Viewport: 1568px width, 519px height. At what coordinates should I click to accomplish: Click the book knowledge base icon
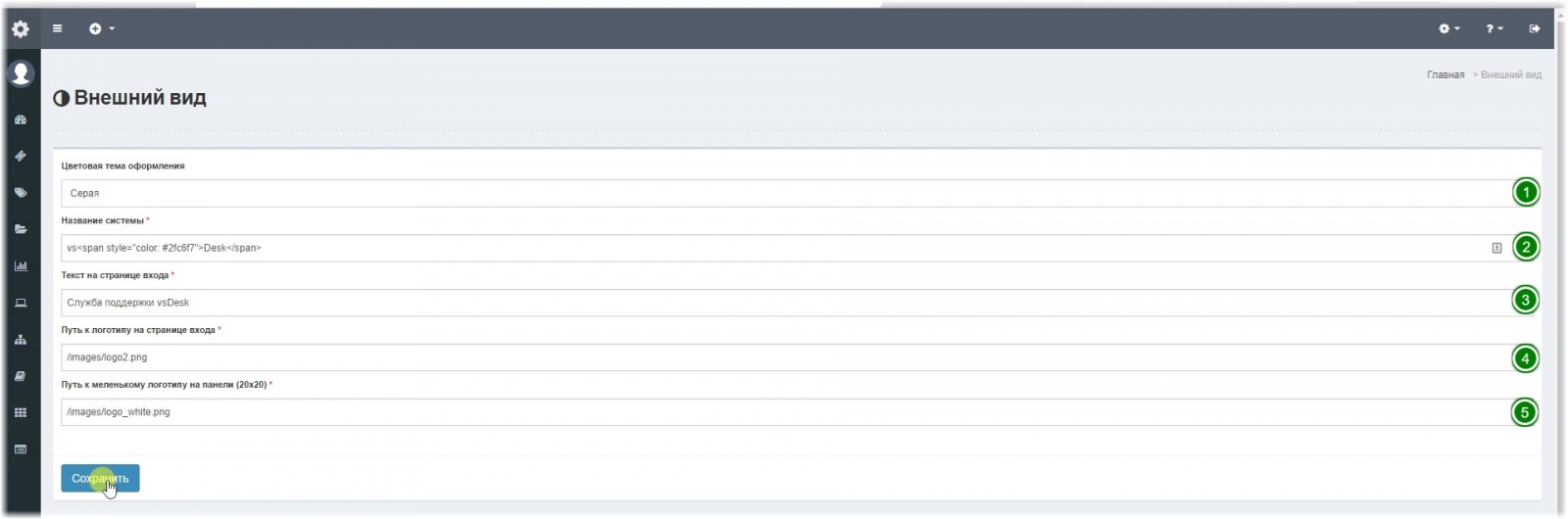tap(21, 376)
